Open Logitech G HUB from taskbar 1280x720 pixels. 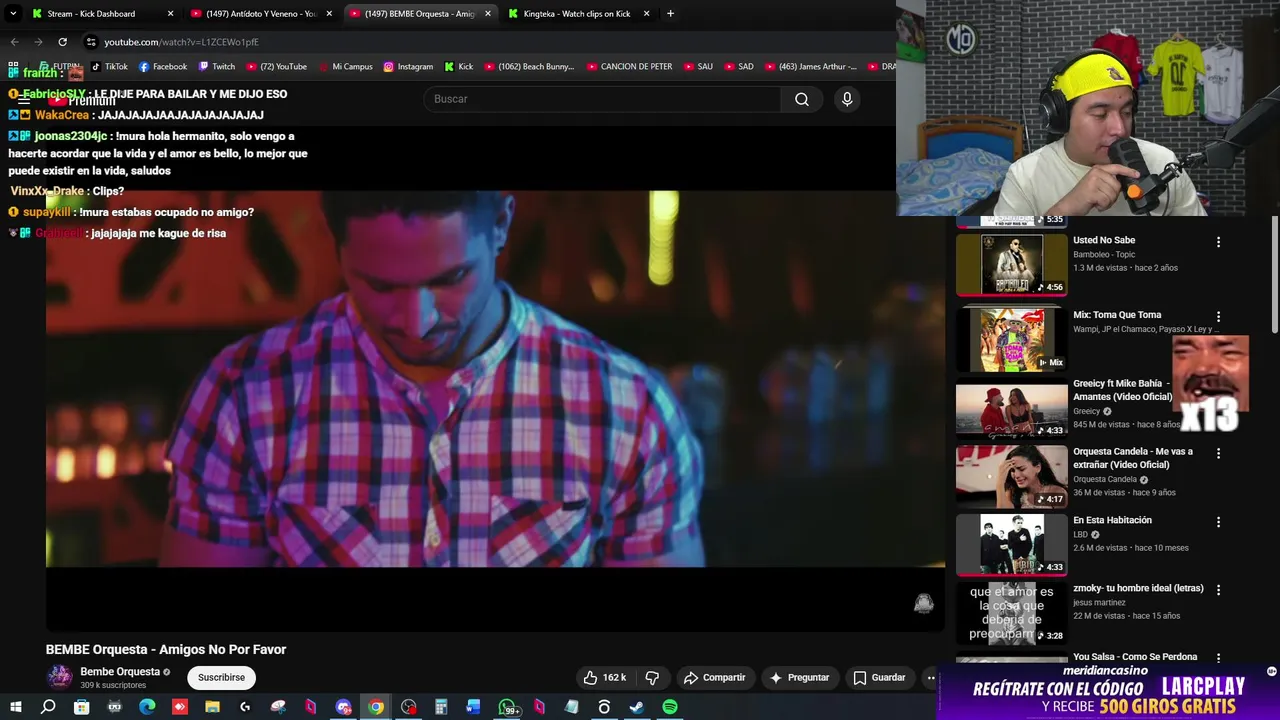coord(245,707)
